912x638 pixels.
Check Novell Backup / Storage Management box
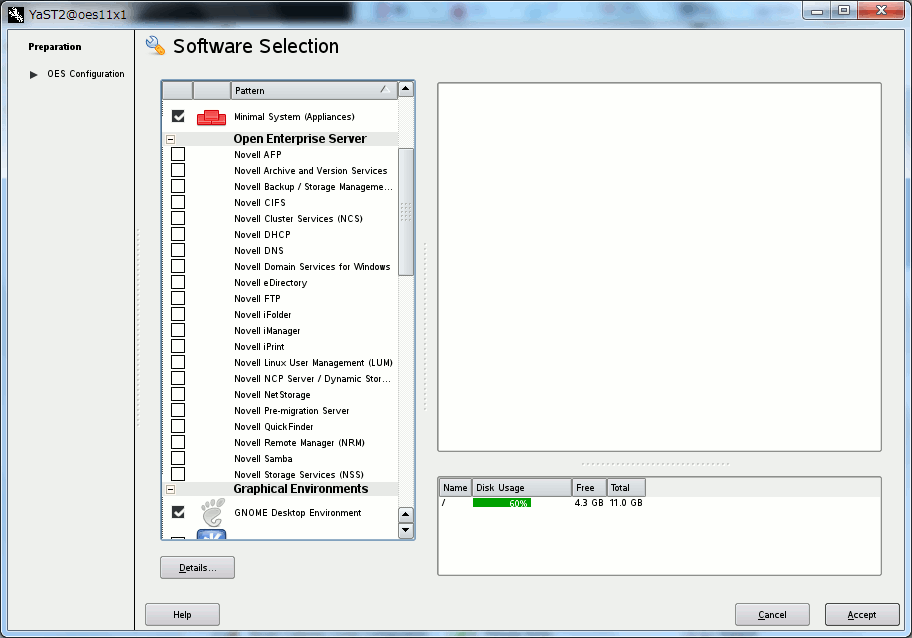(x=178, y=186)
